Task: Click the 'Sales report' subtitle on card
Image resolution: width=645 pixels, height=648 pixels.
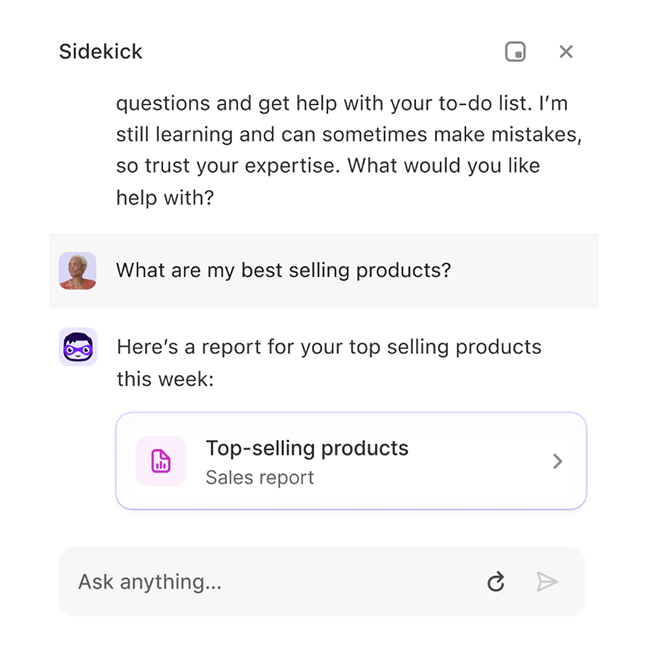Action: coord(260,477)
